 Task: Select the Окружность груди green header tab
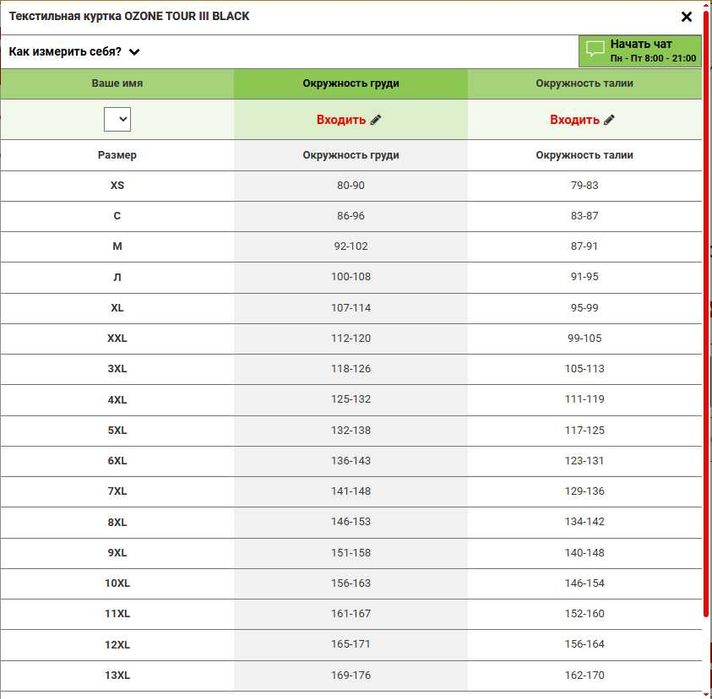tap(351, 84)
